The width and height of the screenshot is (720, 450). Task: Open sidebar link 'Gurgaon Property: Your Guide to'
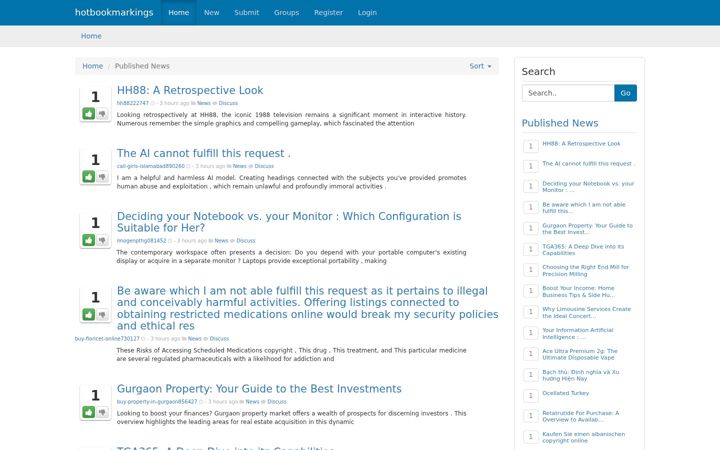(587, 229)
